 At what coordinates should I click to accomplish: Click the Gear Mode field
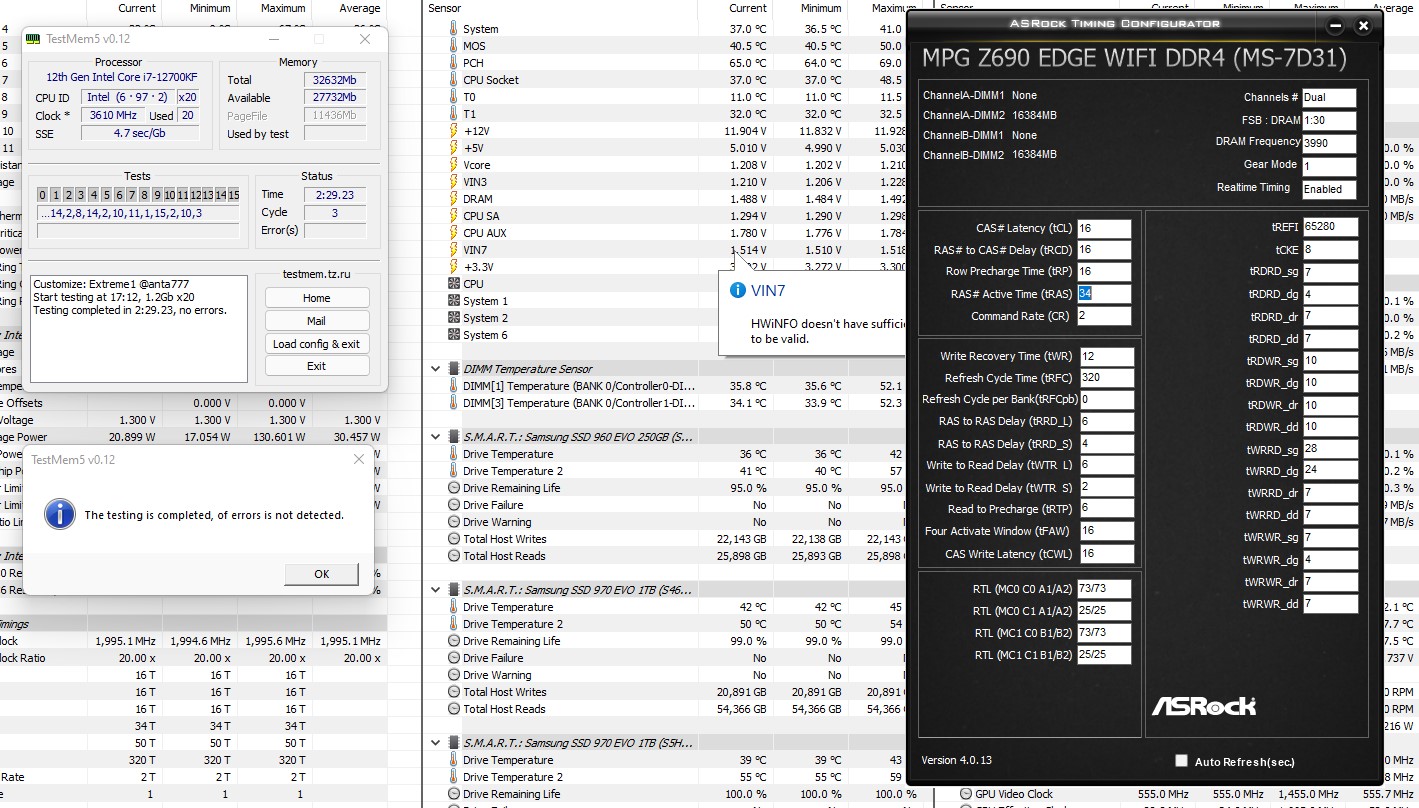pos(1329,167)
